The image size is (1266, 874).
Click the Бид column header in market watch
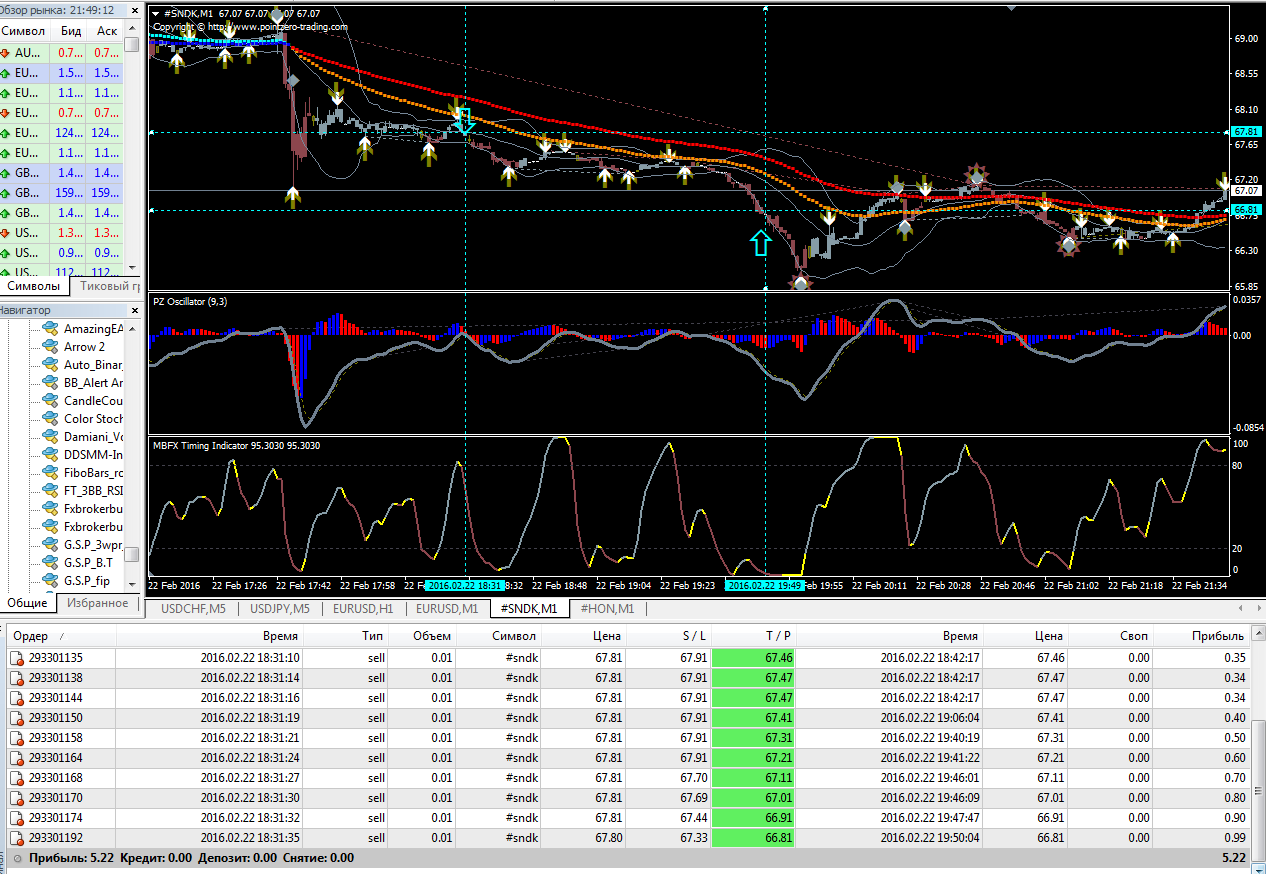point(70,31)
